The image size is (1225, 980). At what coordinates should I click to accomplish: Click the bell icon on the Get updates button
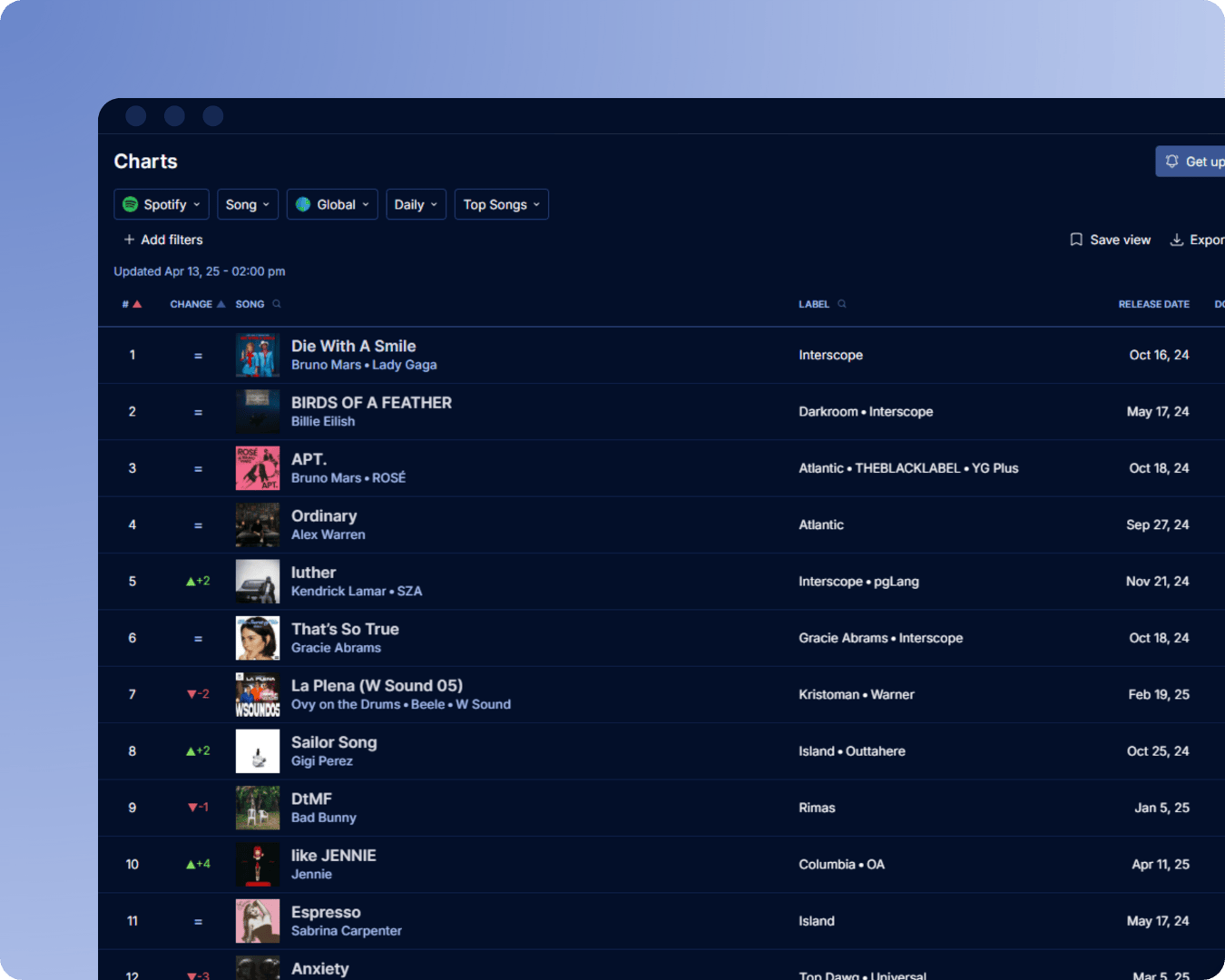coord(1171,161)
